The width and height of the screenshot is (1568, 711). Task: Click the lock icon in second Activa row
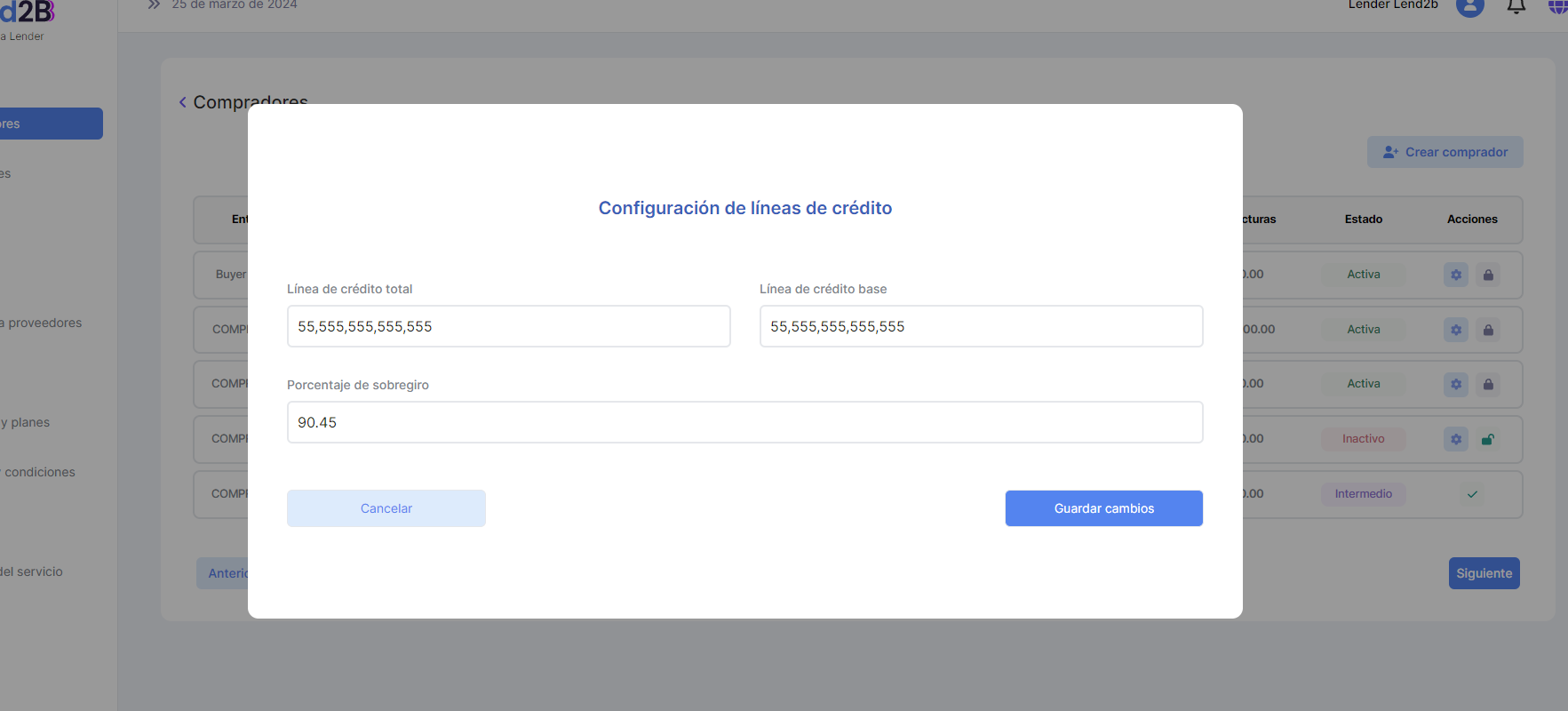(x=1488, y=330)
